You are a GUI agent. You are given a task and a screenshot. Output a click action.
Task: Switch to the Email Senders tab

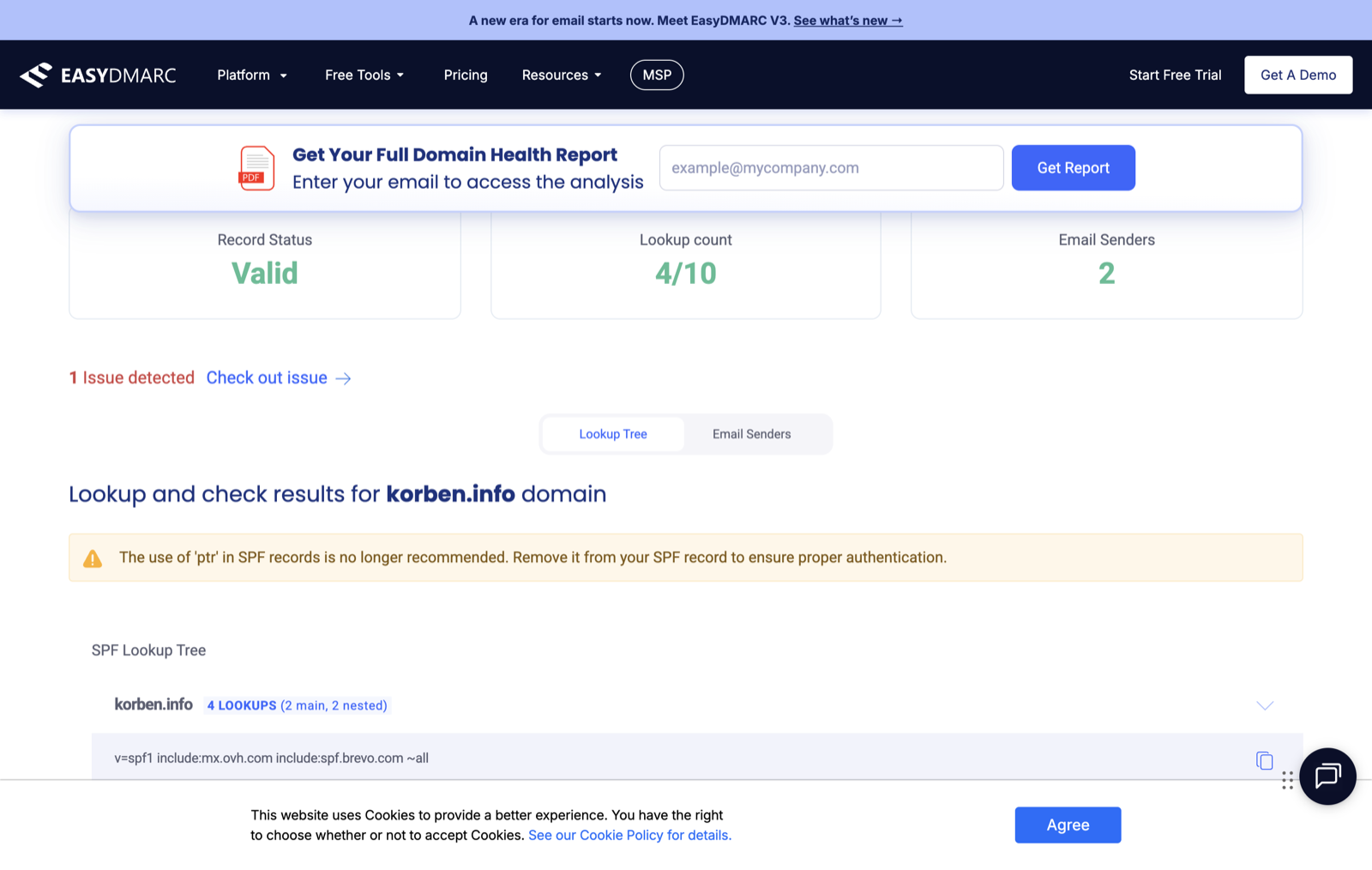coord(752,434)
